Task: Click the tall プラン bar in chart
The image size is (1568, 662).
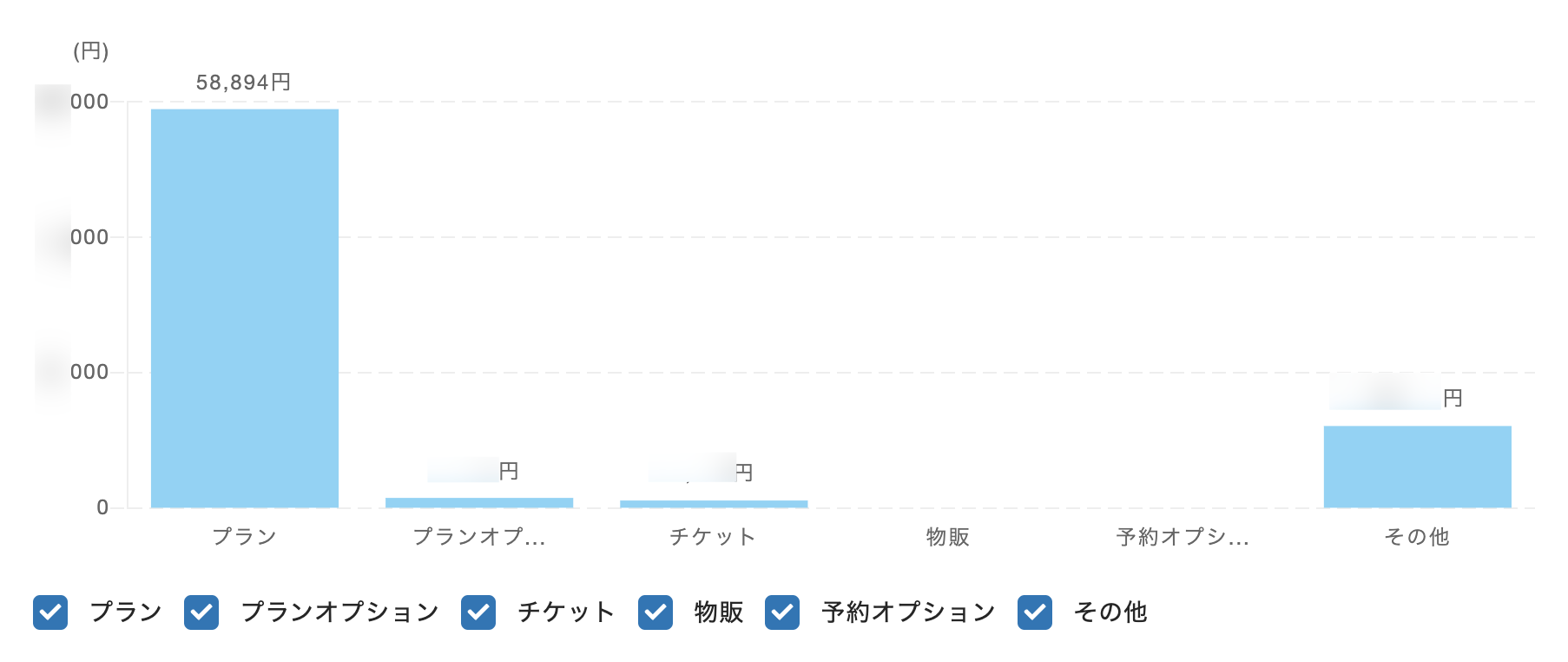Action: 245,308
